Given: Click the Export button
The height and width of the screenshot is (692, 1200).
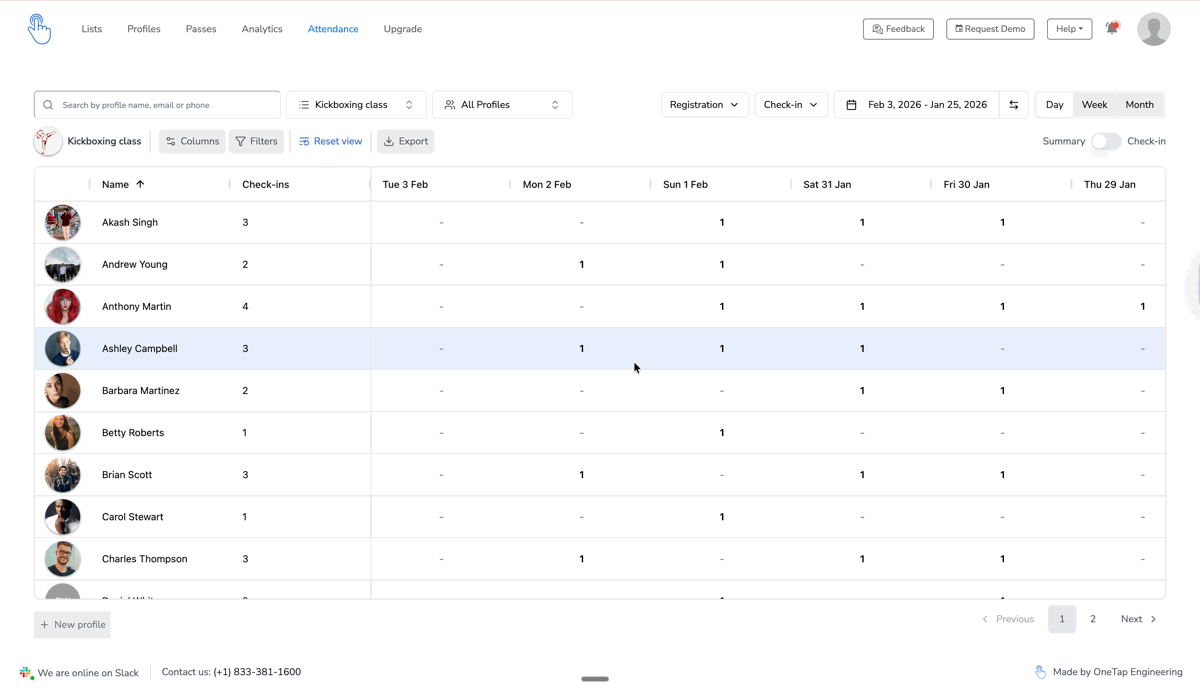Looking at the screenshot, I should (406, 142).
